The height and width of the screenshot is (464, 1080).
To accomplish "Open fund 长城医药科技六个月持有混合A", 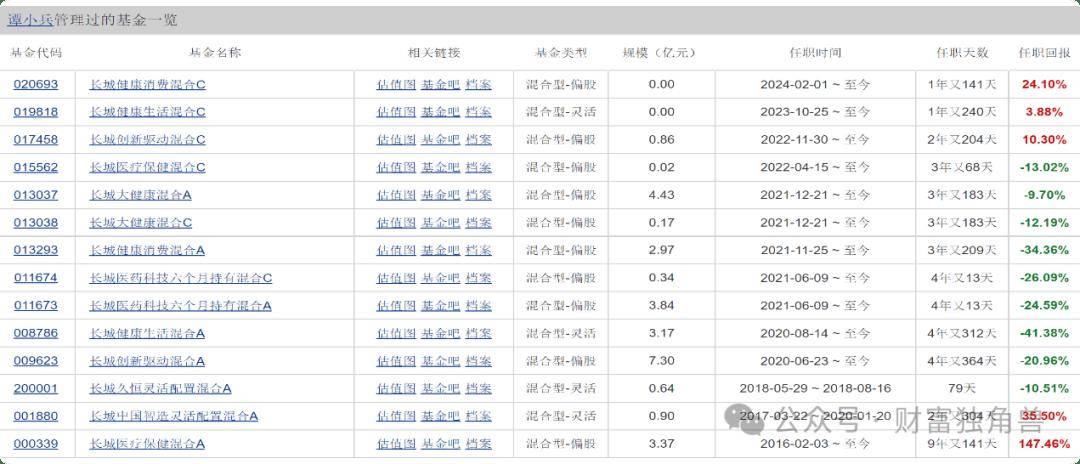I will coord(180,306).
